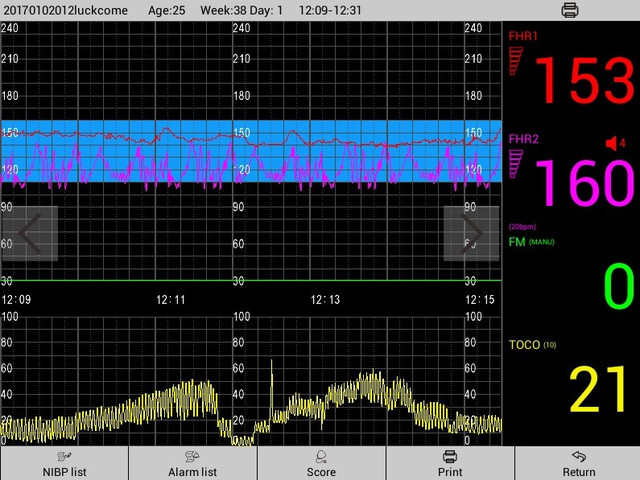Tap the TOCO (10) baseline label

[531, 345]
